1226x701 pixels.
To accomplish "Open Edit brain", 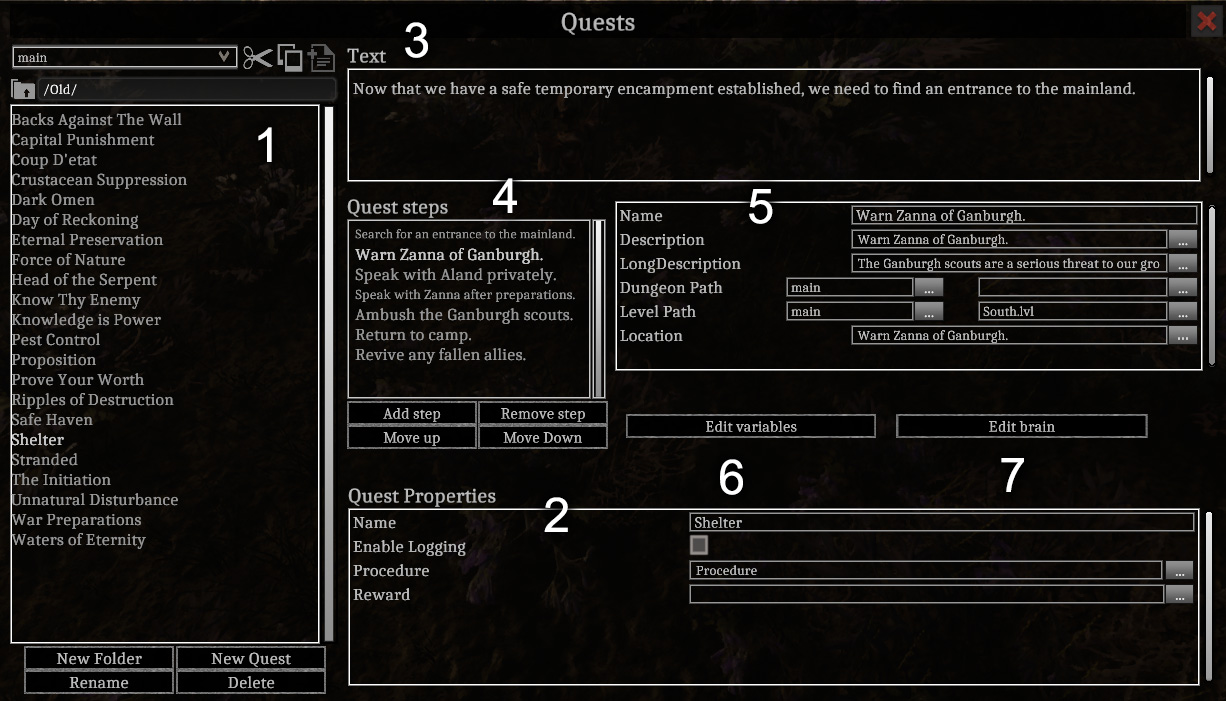I will [1022, 427].
